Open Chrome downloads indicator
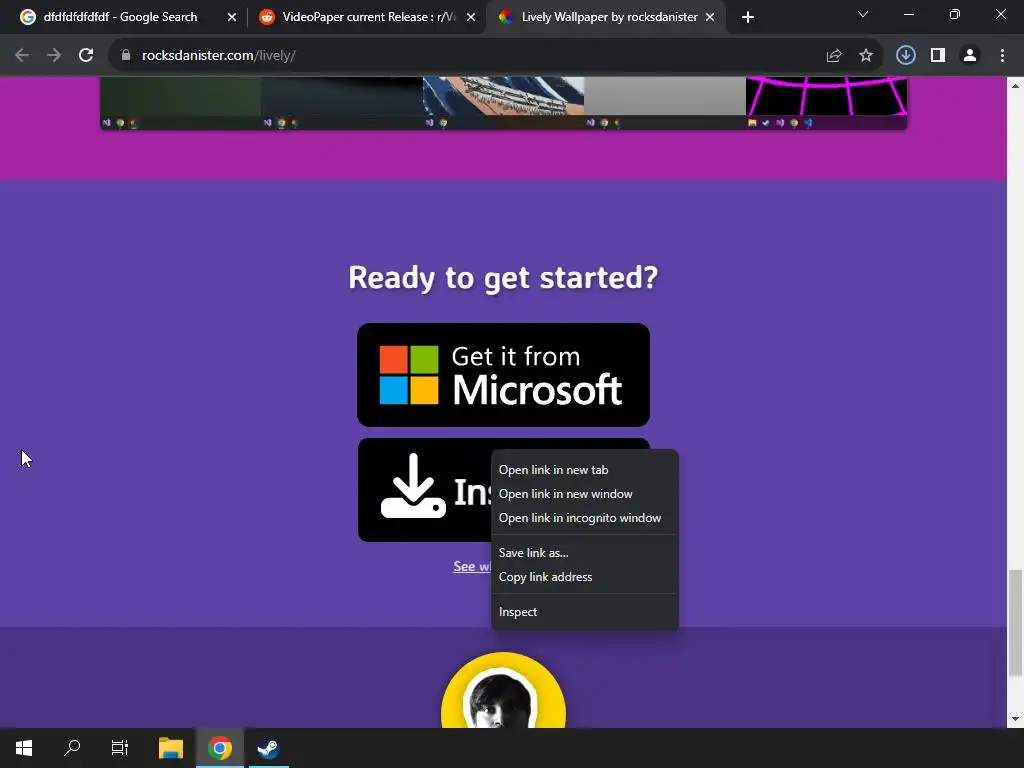Screen dimensions: 1024x768 point(906,56)
